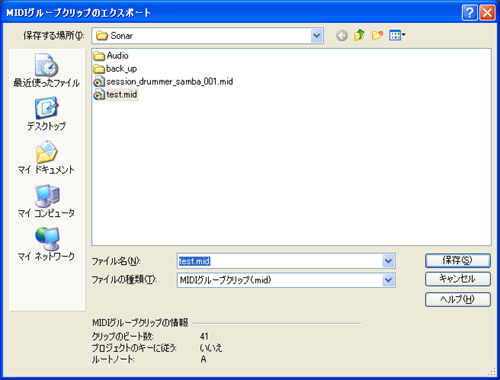Open My Computer (マイ コンピュータ) location
Screen dimensions: 500x380
[x=47, y=201]
